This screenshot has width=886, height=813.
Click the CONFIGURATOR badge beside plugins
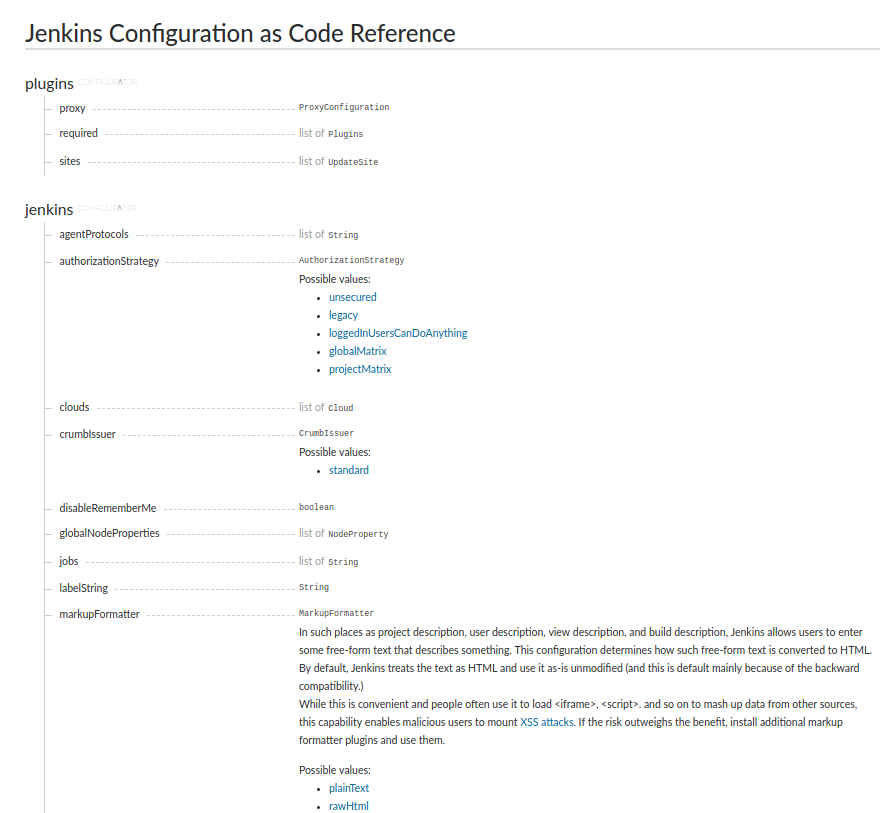(107, 82)
